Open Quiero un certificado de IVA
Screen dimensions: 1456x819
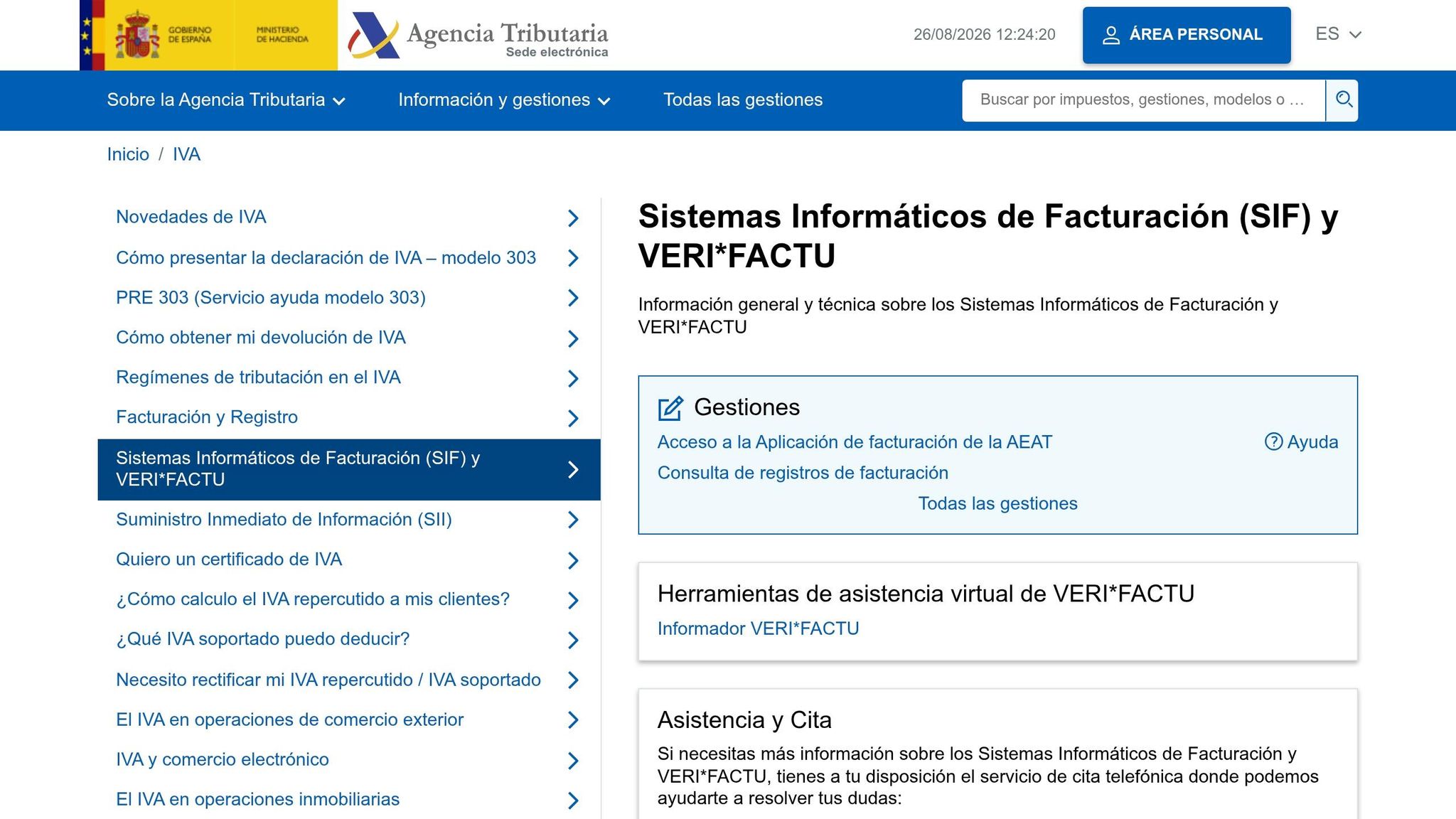(229, 560)
